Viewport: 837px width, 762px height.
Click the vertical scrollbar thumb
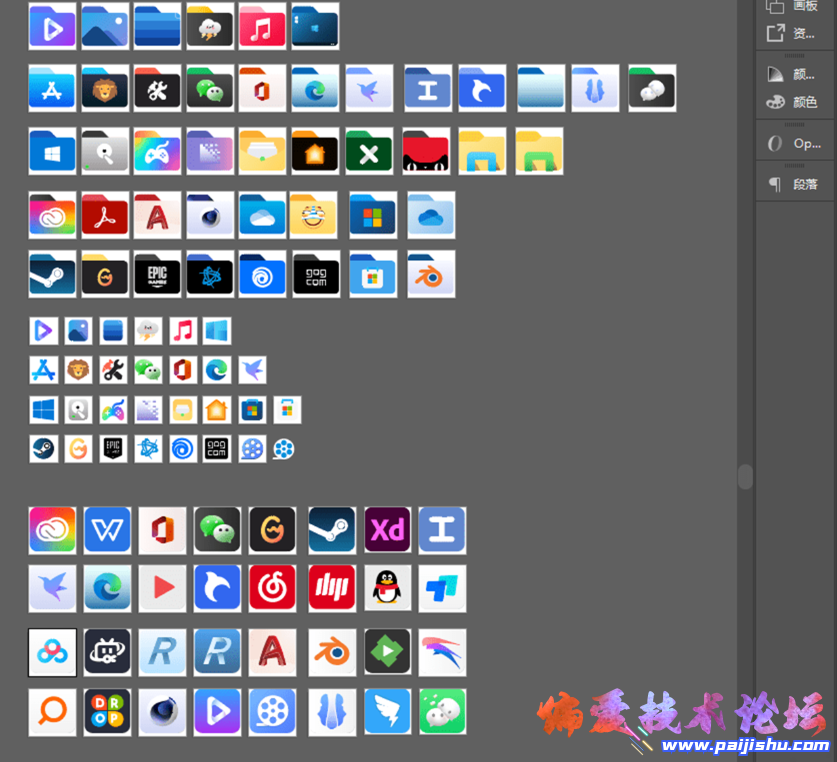(745, 476)
